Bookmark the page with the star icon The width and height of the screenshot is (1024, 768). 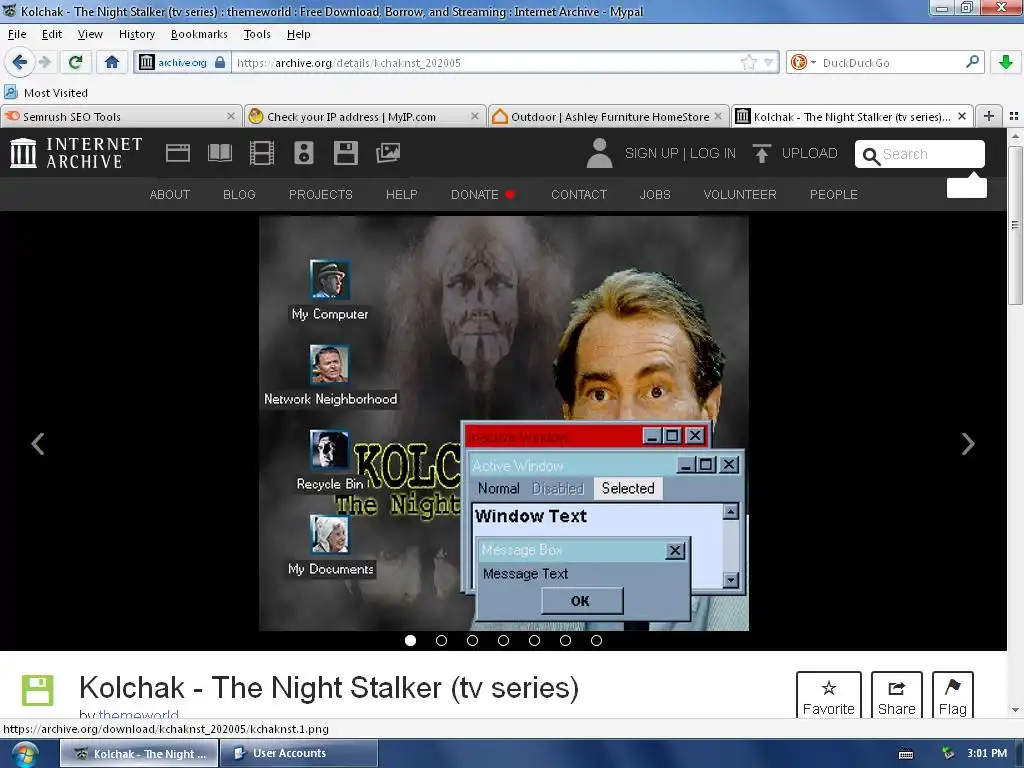(748, 63)
